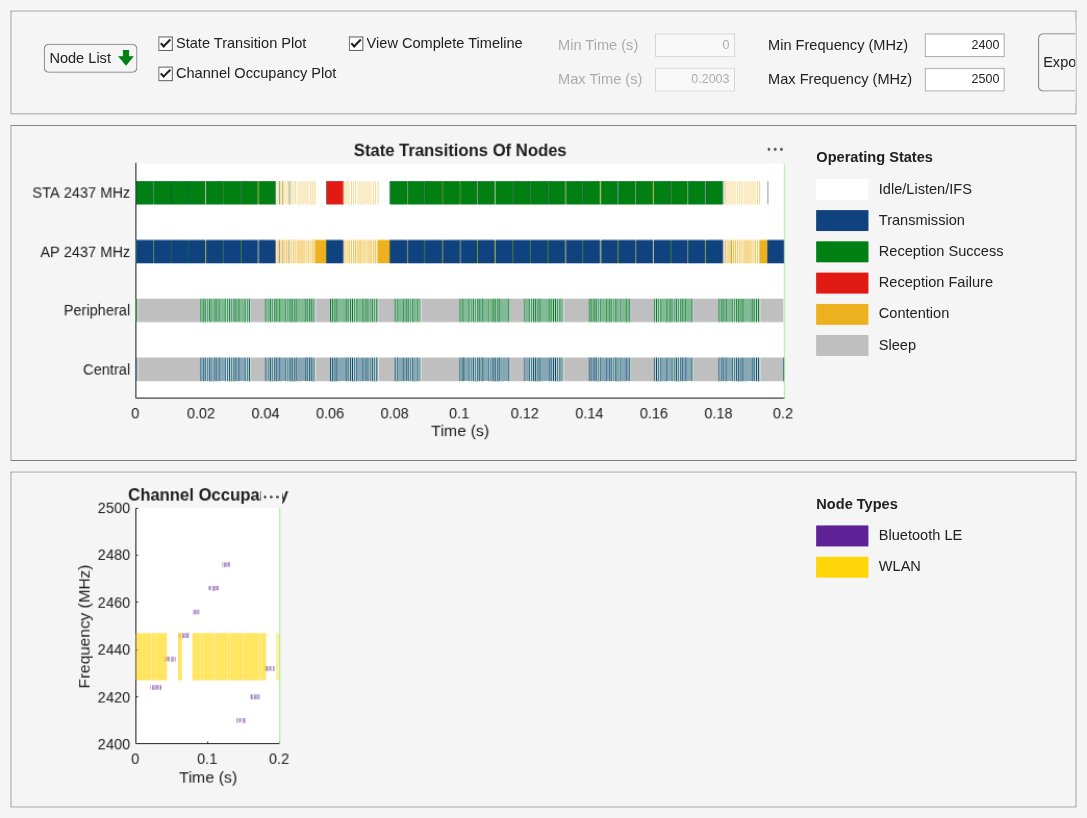1087x818 pixels.
Task: Toggle Channel Occupancy Plot checkbox
Action: tap(165, 73)
